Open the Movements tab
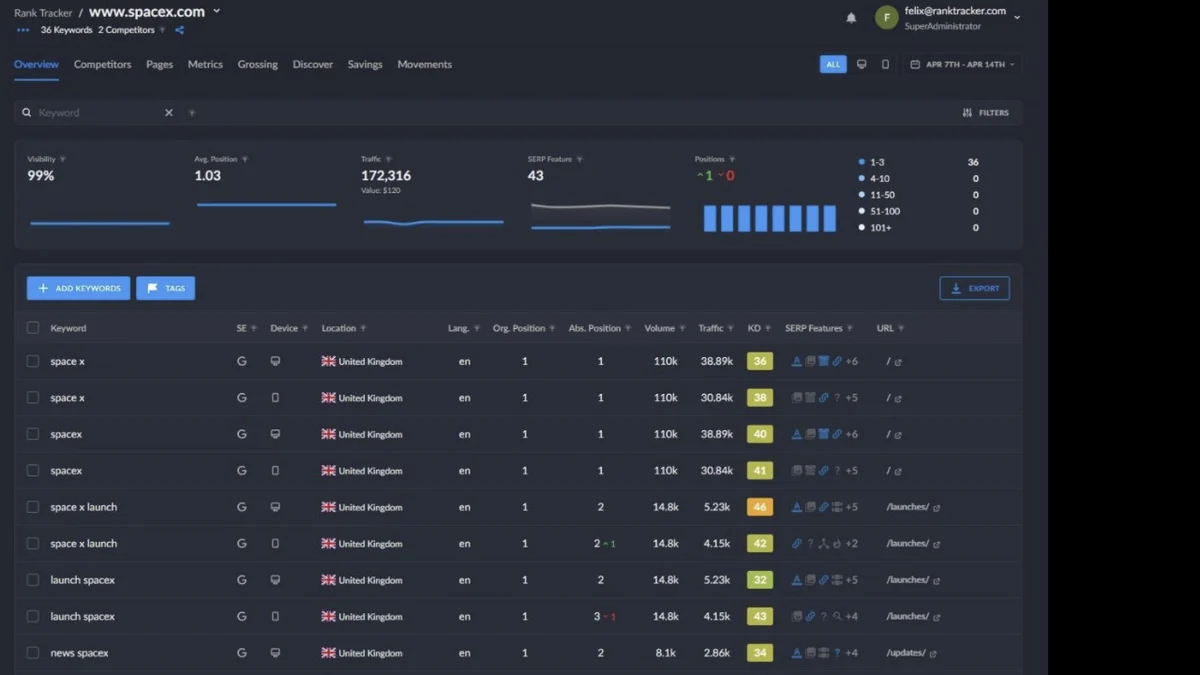The image size is (1200, 675). 424,64
